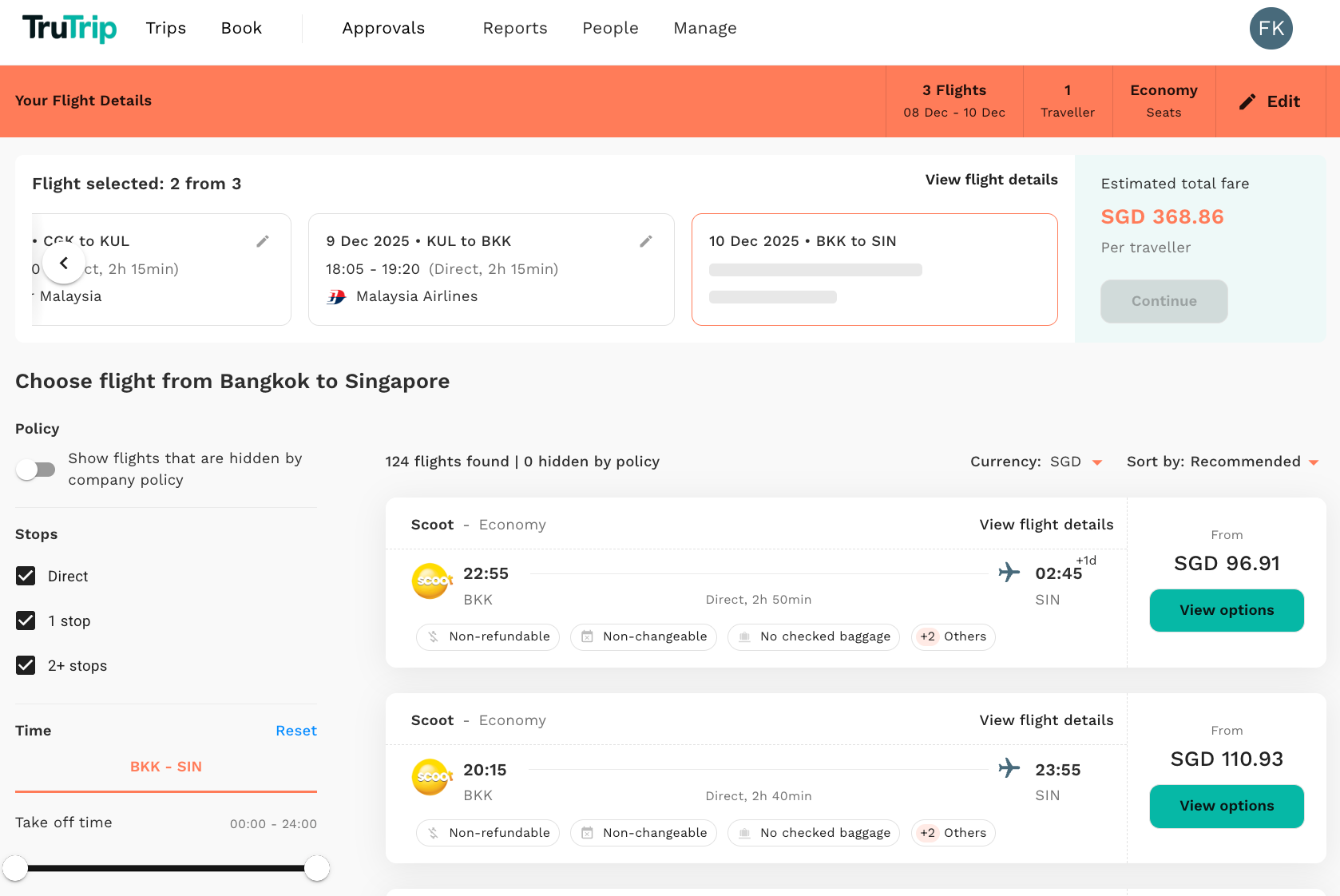This screenshot has height=896, width=1340.
Task: Click the left take off time slider handle
Action: [x=15, y=868]
